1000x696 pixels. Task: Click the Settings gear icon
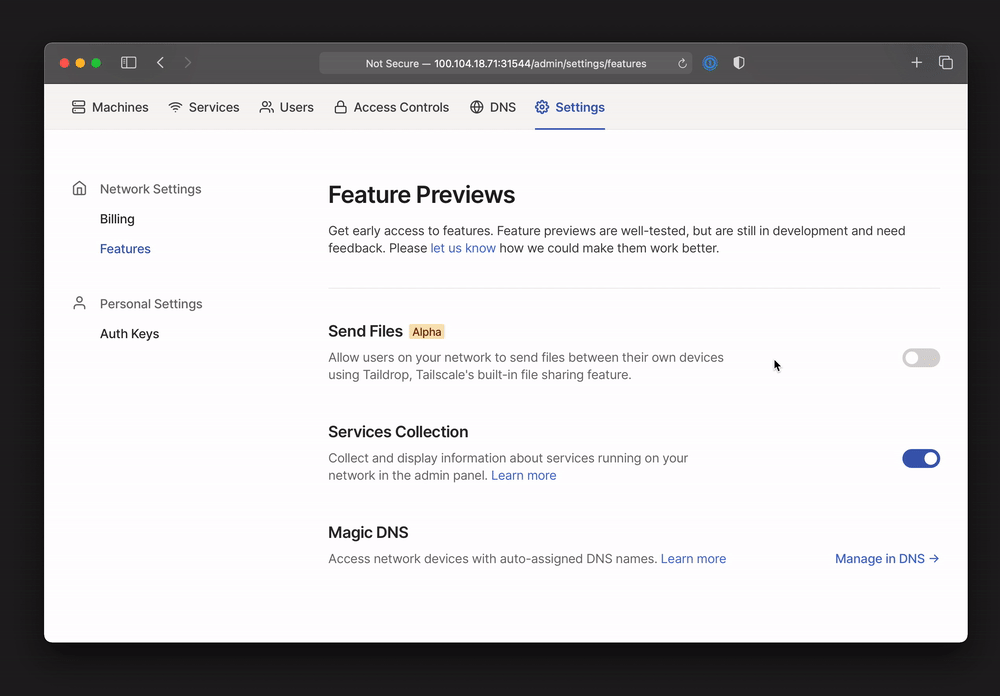coord(542,107)
